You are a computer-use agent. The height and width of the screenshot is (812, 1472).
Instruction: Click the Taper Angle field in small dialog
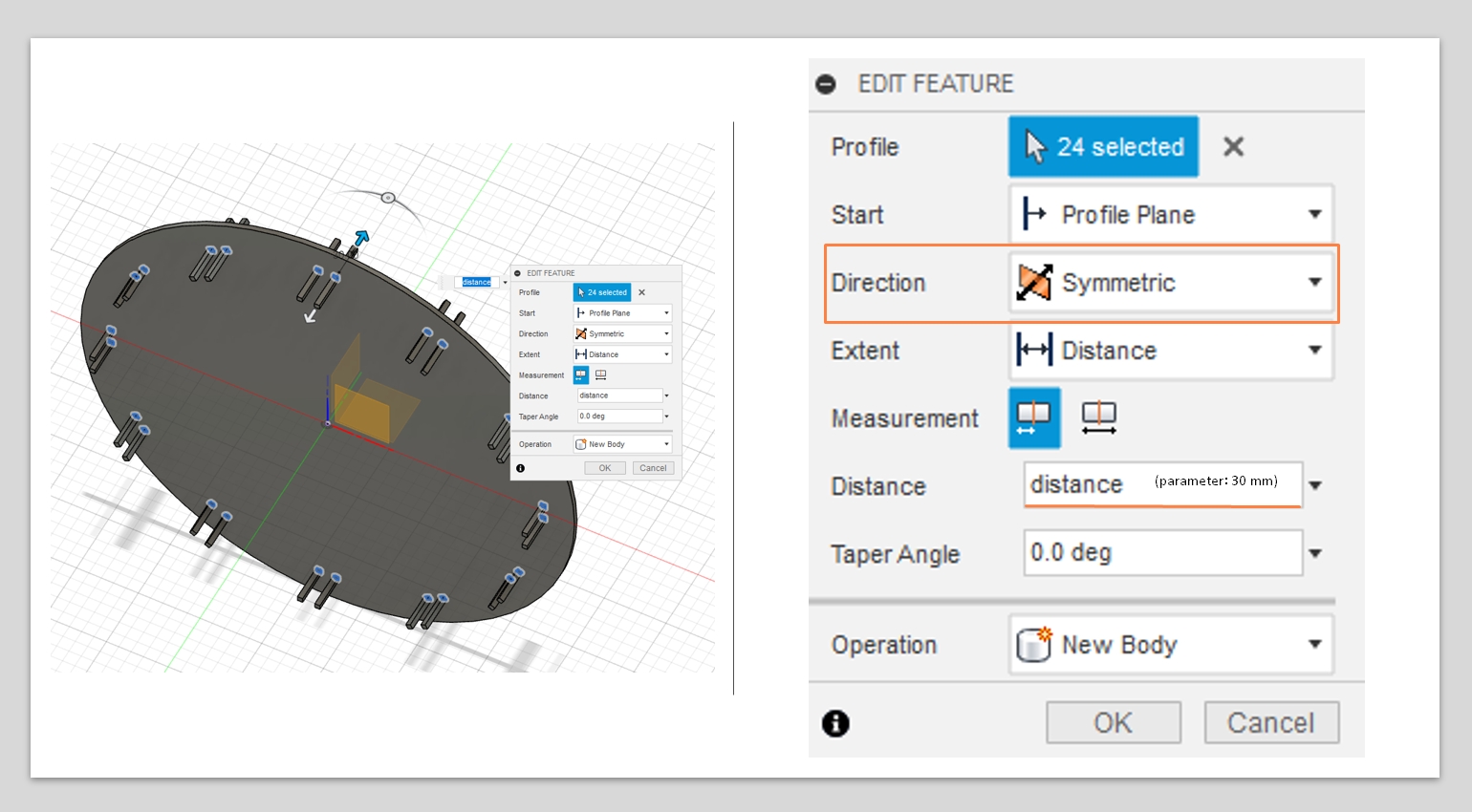pyautogui.click(x=620, y=417)
